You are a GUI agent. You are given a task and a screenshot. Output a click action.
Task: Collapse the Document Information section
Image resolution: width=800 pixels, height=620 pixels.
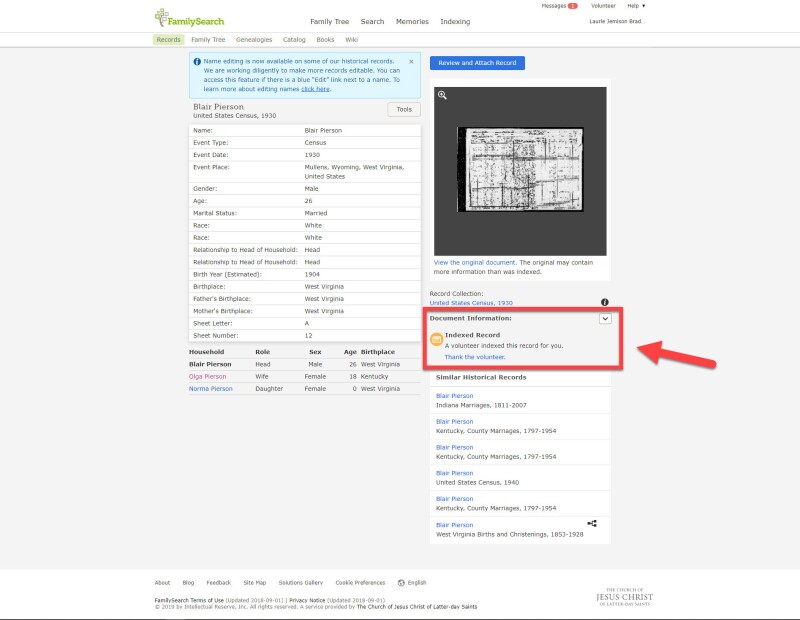click(605, 318)
